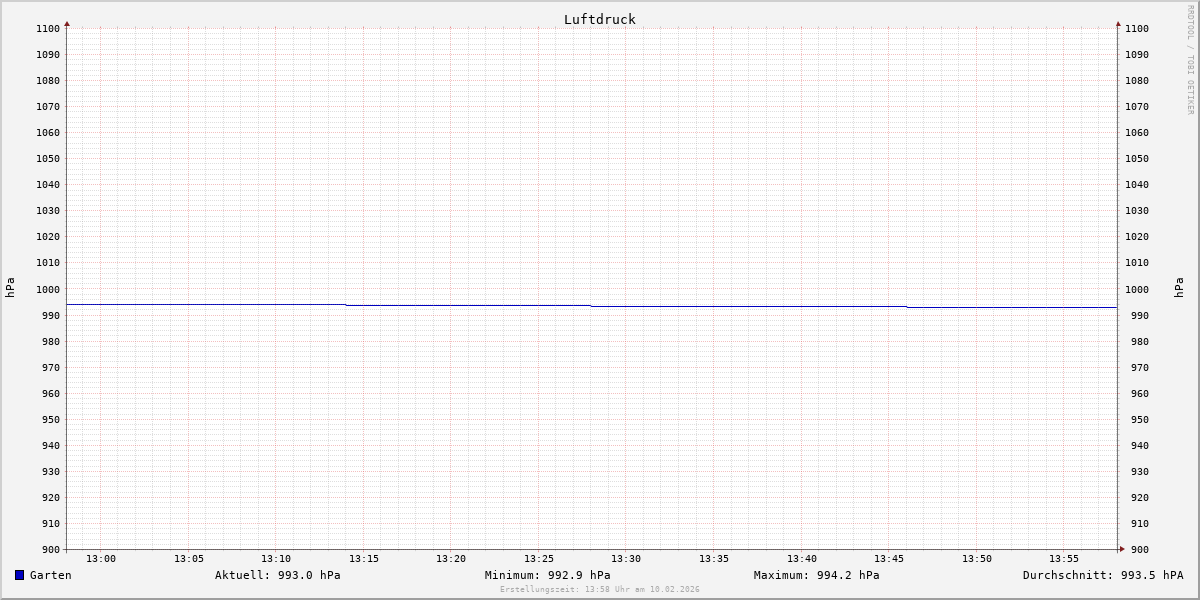Click the red arrow atop left y-axis

click(67, 23)
